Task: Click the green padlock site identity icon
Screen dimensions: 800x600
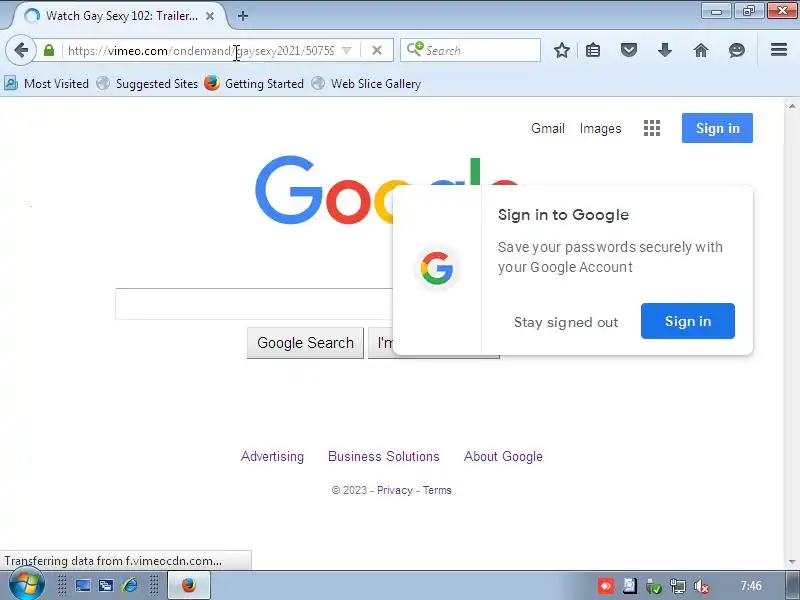Action: pyautogui.click(x=49, y=51)
